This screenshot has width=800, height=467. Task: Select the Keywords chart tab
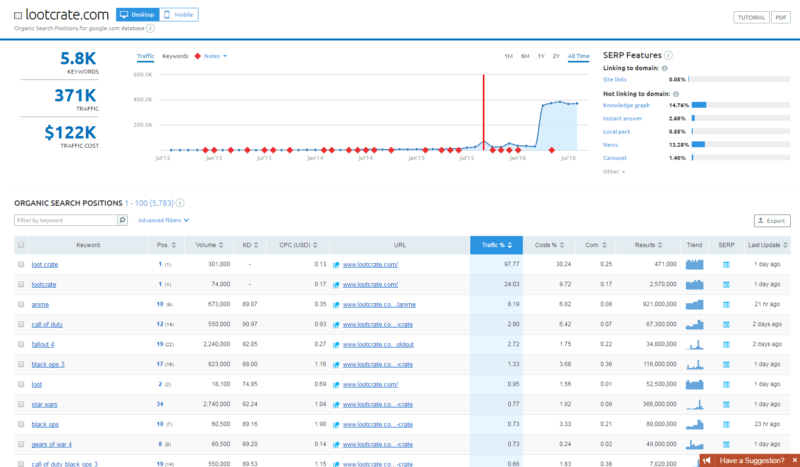tap(175, 56)
